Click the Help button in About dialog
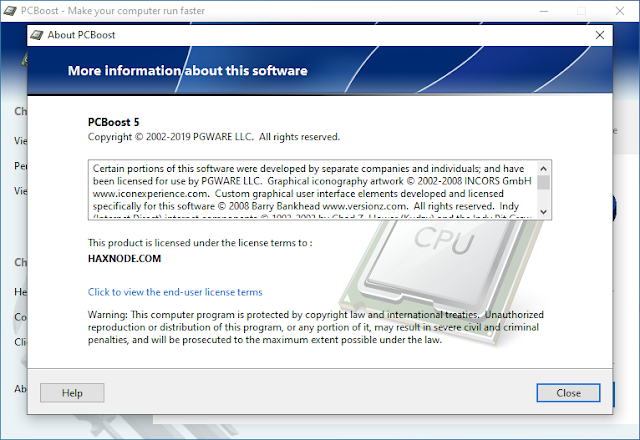The height and width of the screenshot is (440, 640). (x=72, y=393)
